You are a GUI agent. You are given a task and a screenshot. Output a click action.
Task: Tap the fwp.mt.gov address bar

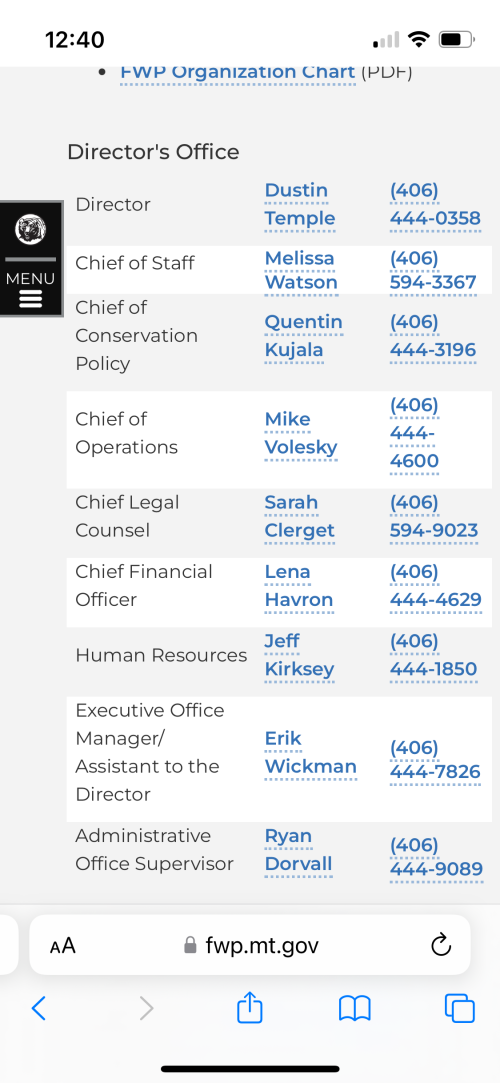(x=250, y=945)
